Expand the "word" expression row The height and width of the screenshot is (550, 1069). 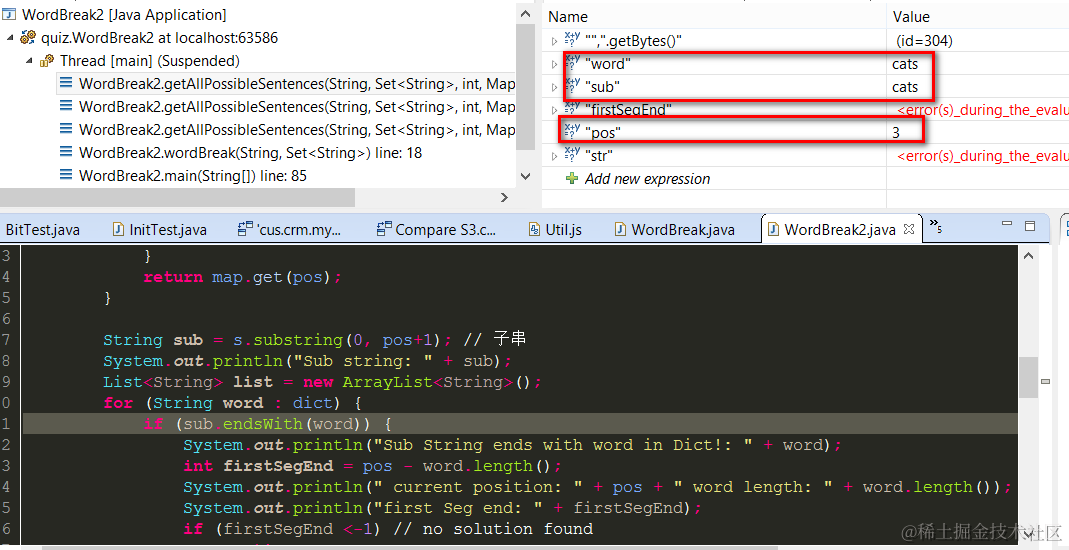pos(554,65)
